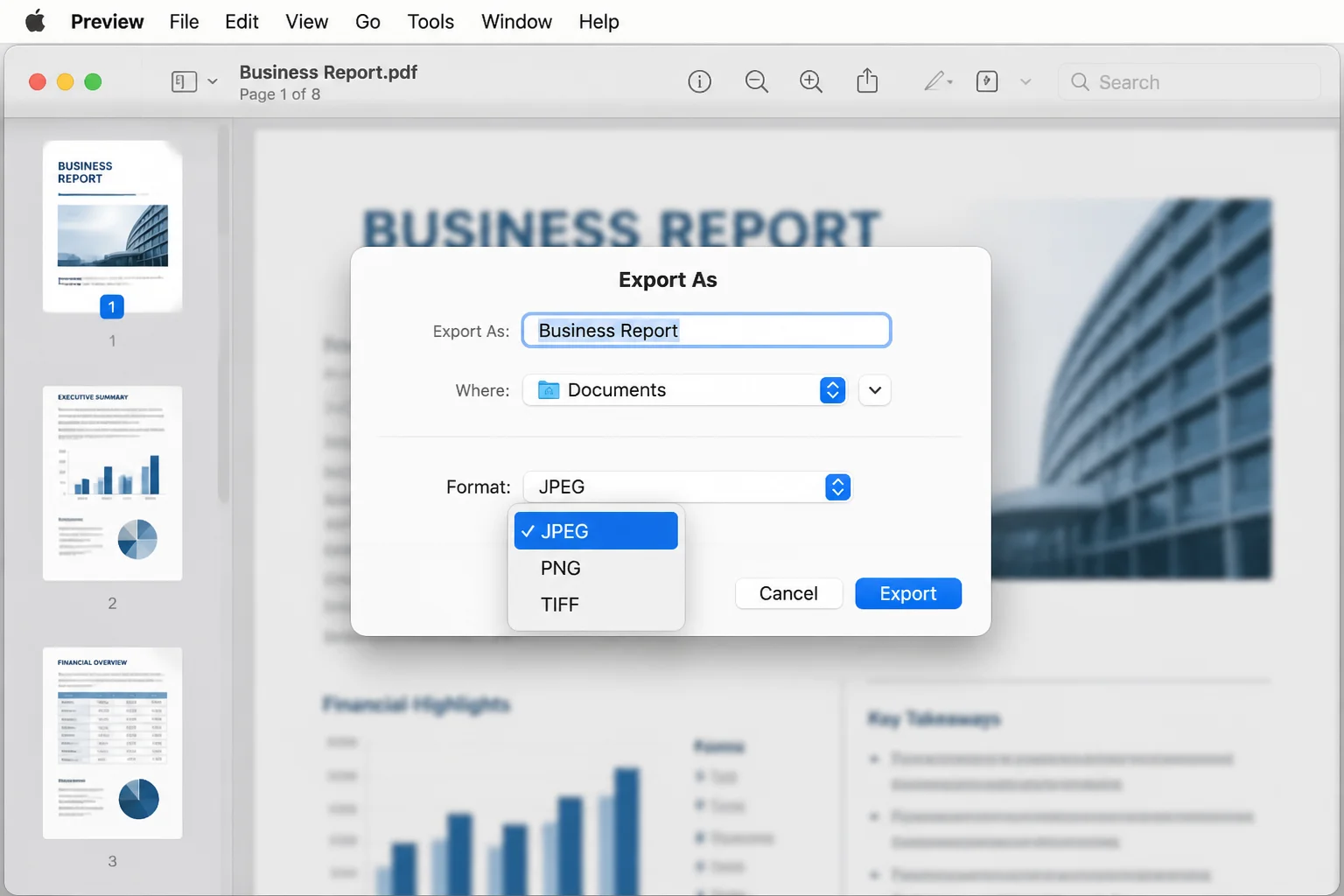
Task: Select page 1 thumbnail in sidebar
Action: [113, 227]
